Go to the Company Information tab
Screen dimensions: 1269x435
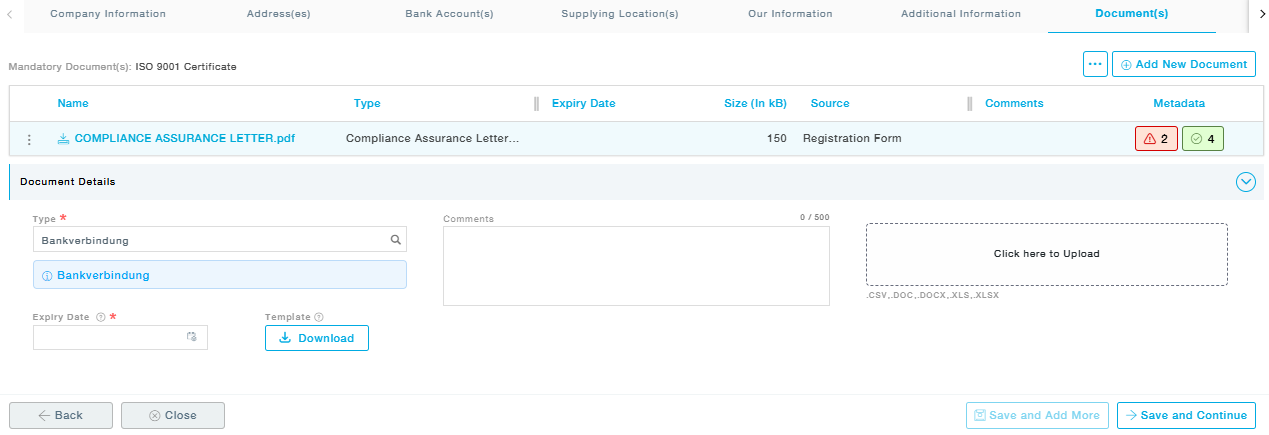tap(108, 14)
